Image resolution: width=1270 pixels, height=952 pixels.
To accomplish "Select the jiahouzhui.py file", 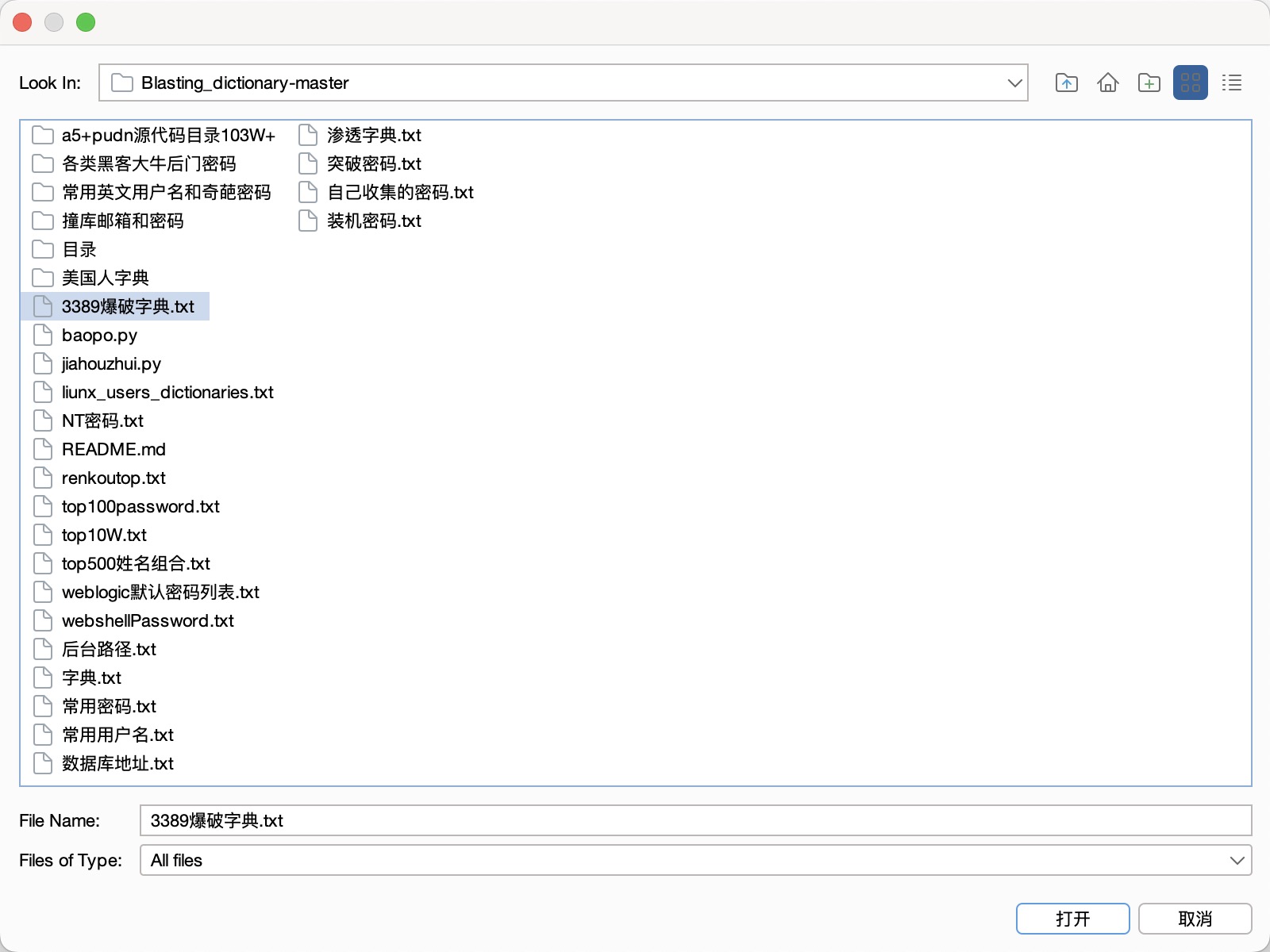I will [x=111, y=364].
